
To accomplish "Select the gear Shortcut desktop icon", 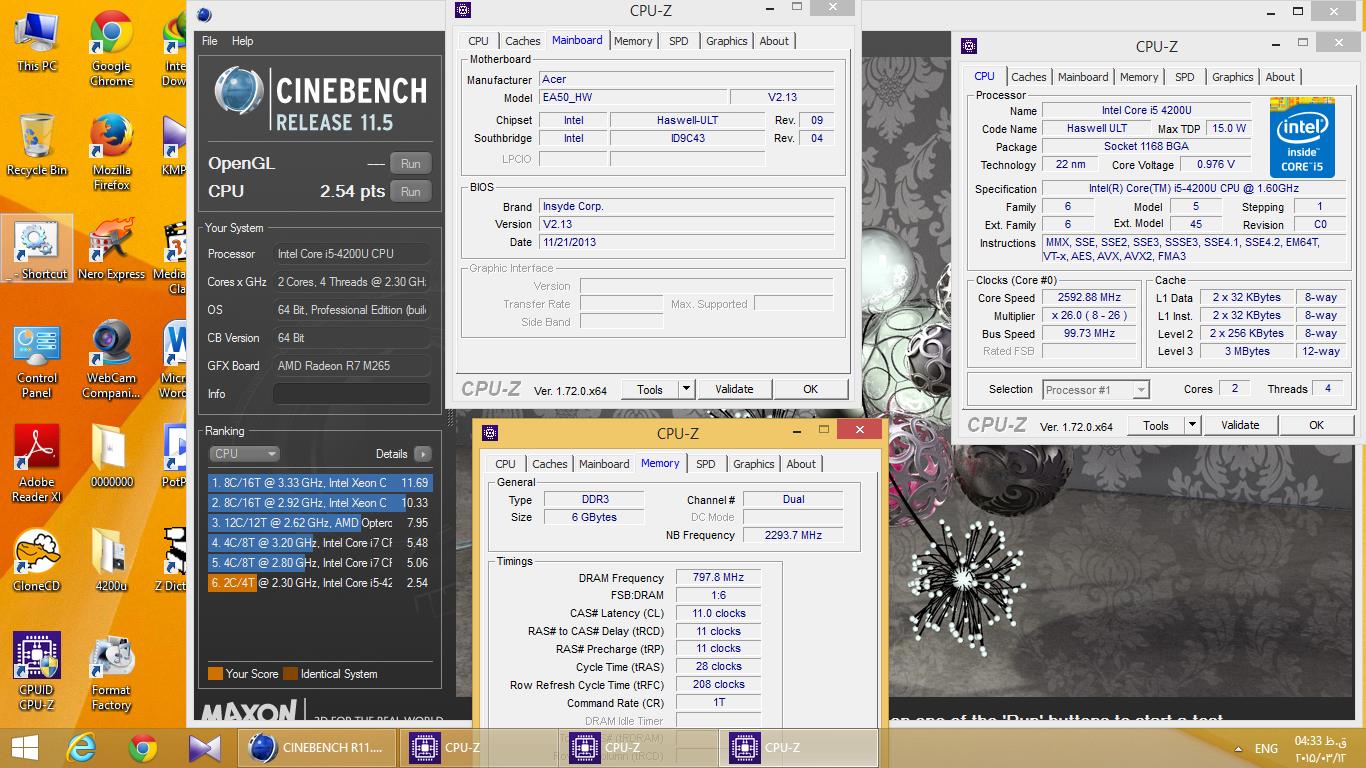I will pyautogui.click(x=37, y=250).
